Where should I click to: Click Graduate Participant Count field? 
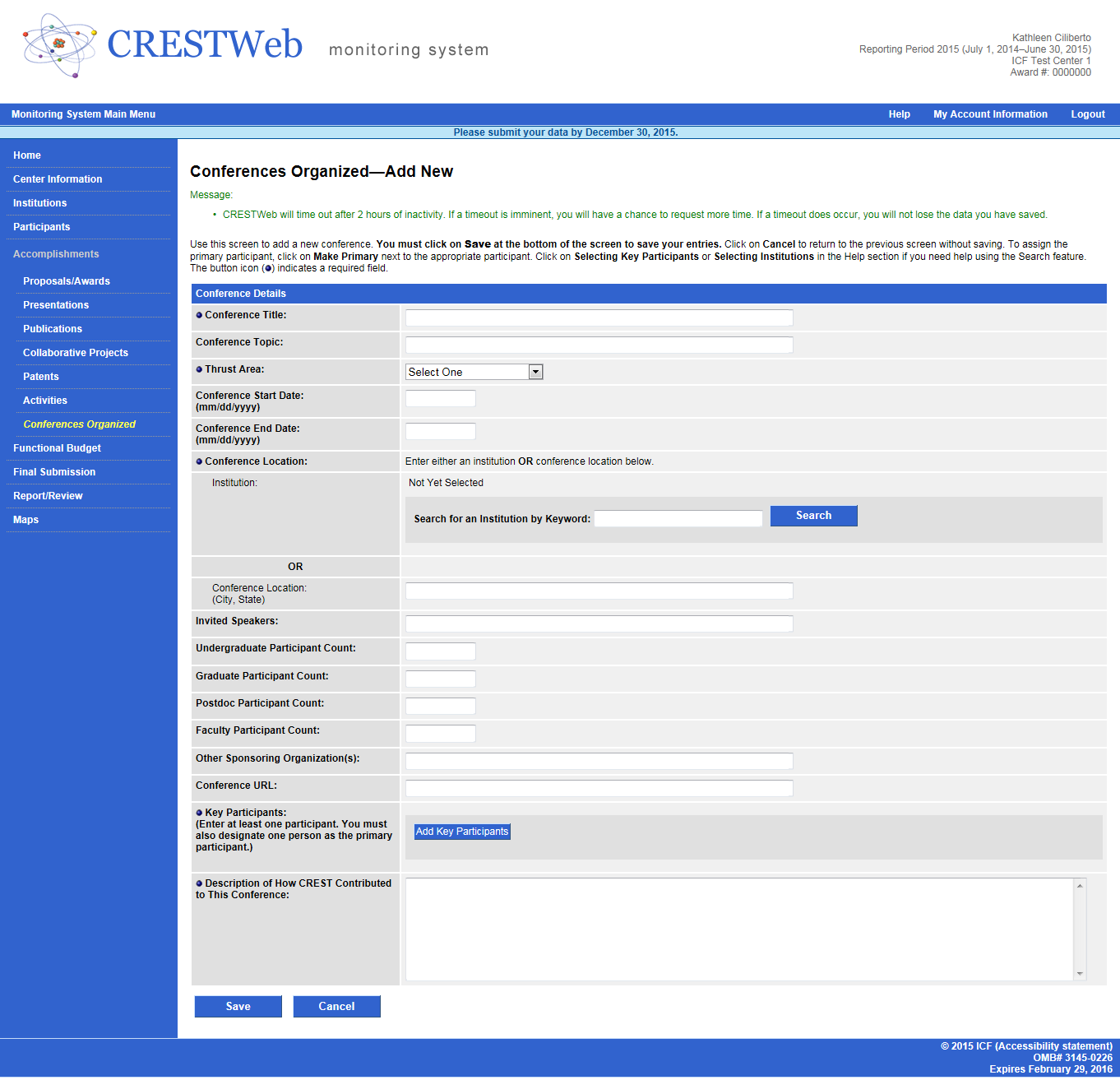tap(441, 679)
